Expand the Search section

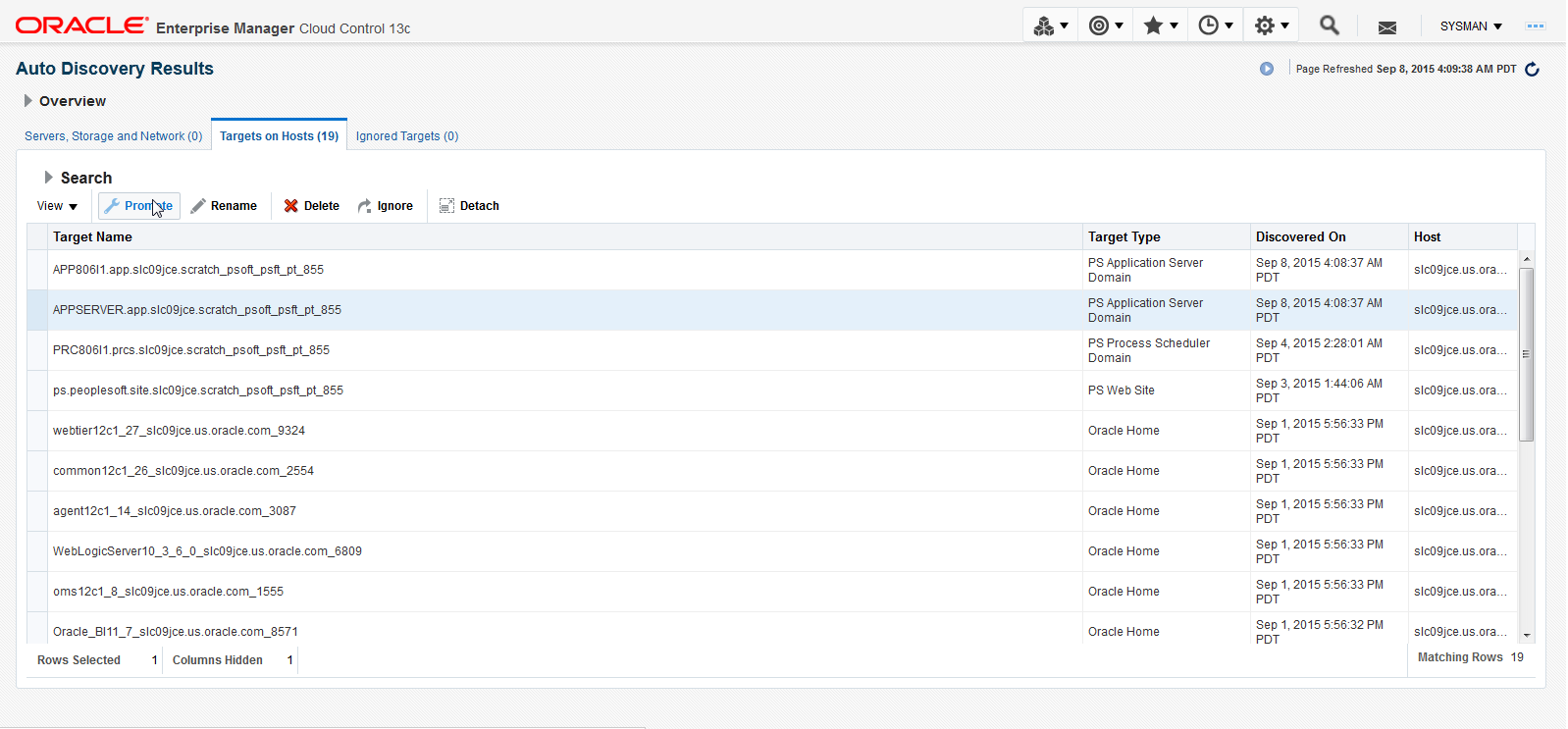click(x=48, y=178)
